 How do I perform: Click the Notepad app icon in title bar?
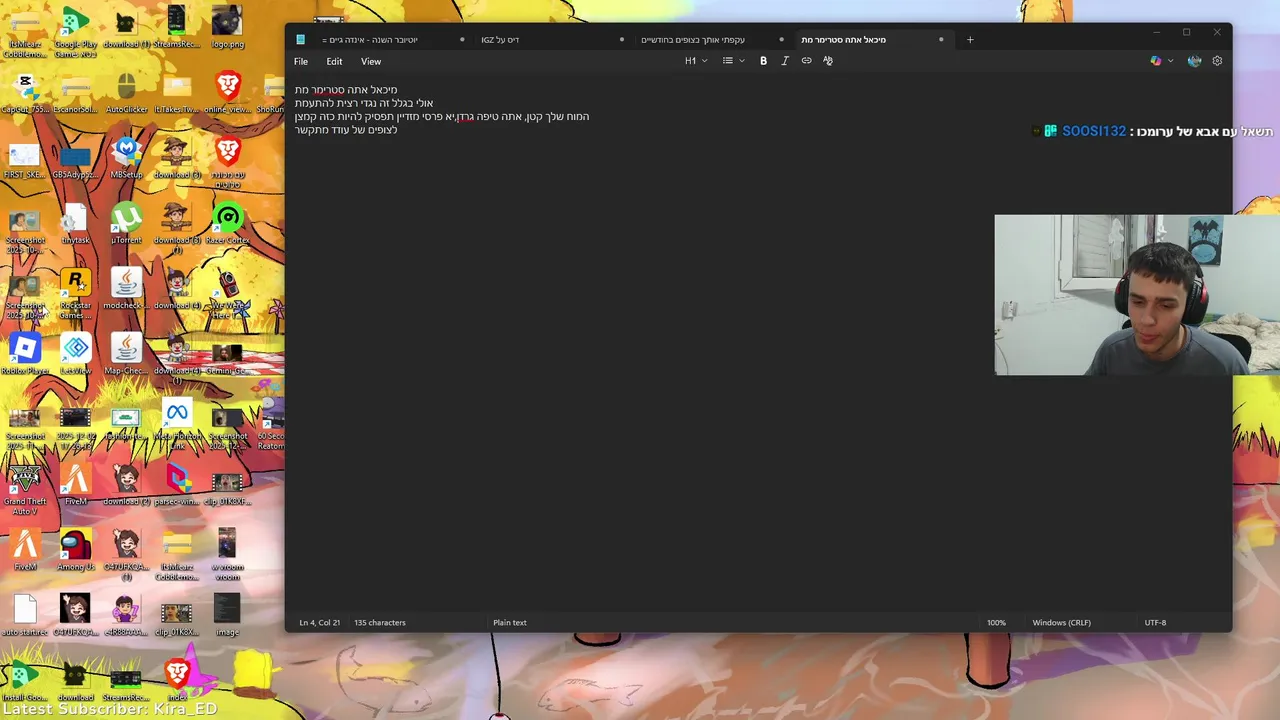pyautogui.click(x=300, y=40)
